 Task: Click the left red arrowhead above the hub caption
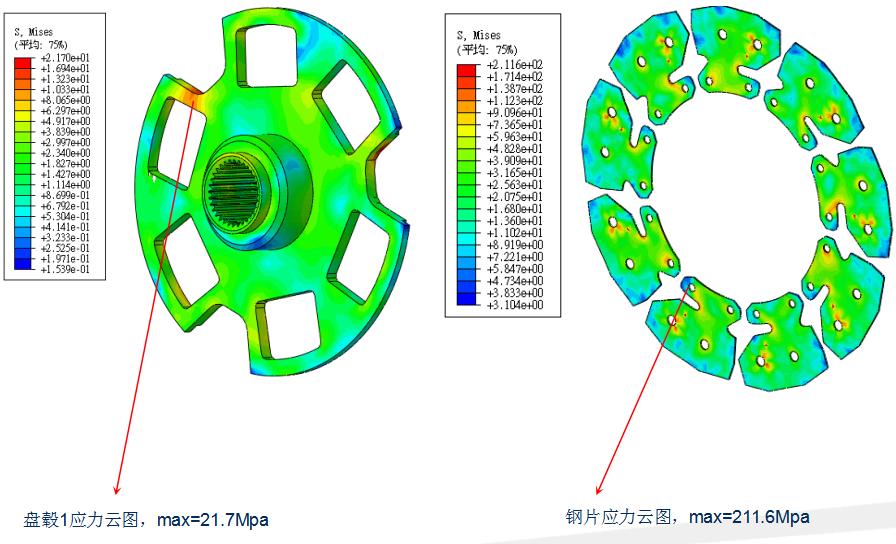click(117, 490)
